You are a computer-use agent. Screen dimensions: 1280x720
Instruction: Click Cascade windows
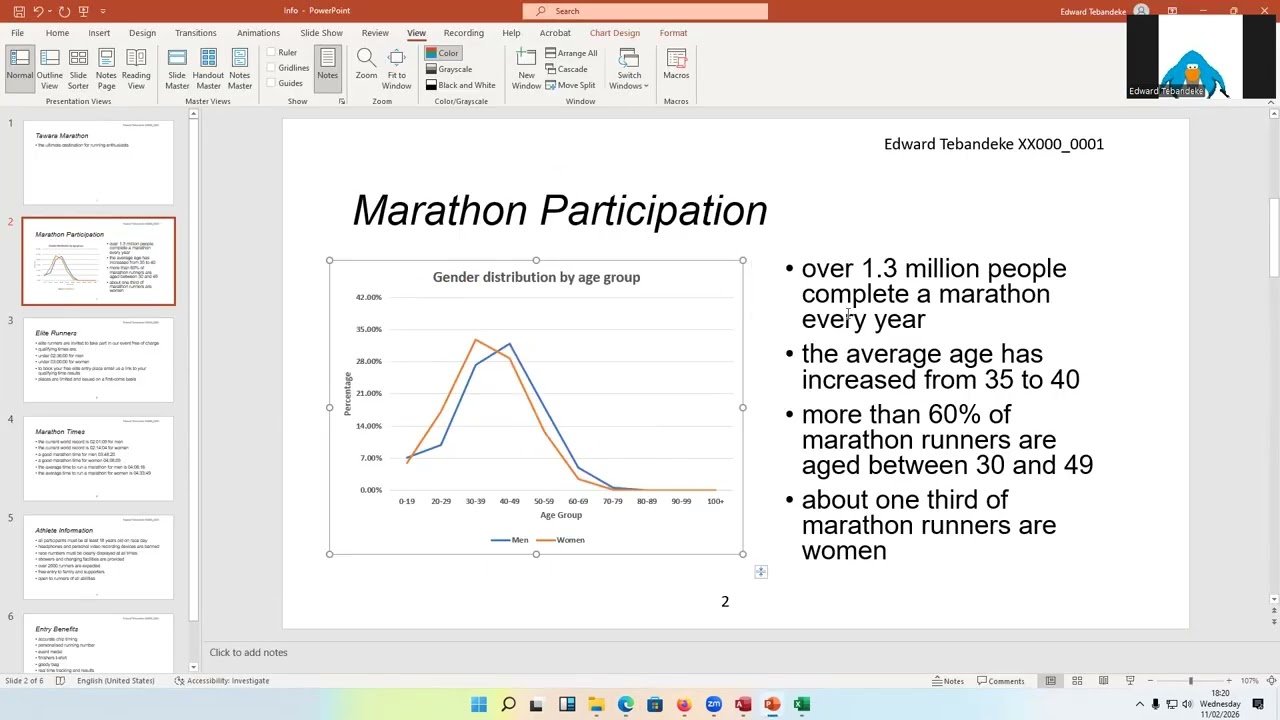[566, 69]
